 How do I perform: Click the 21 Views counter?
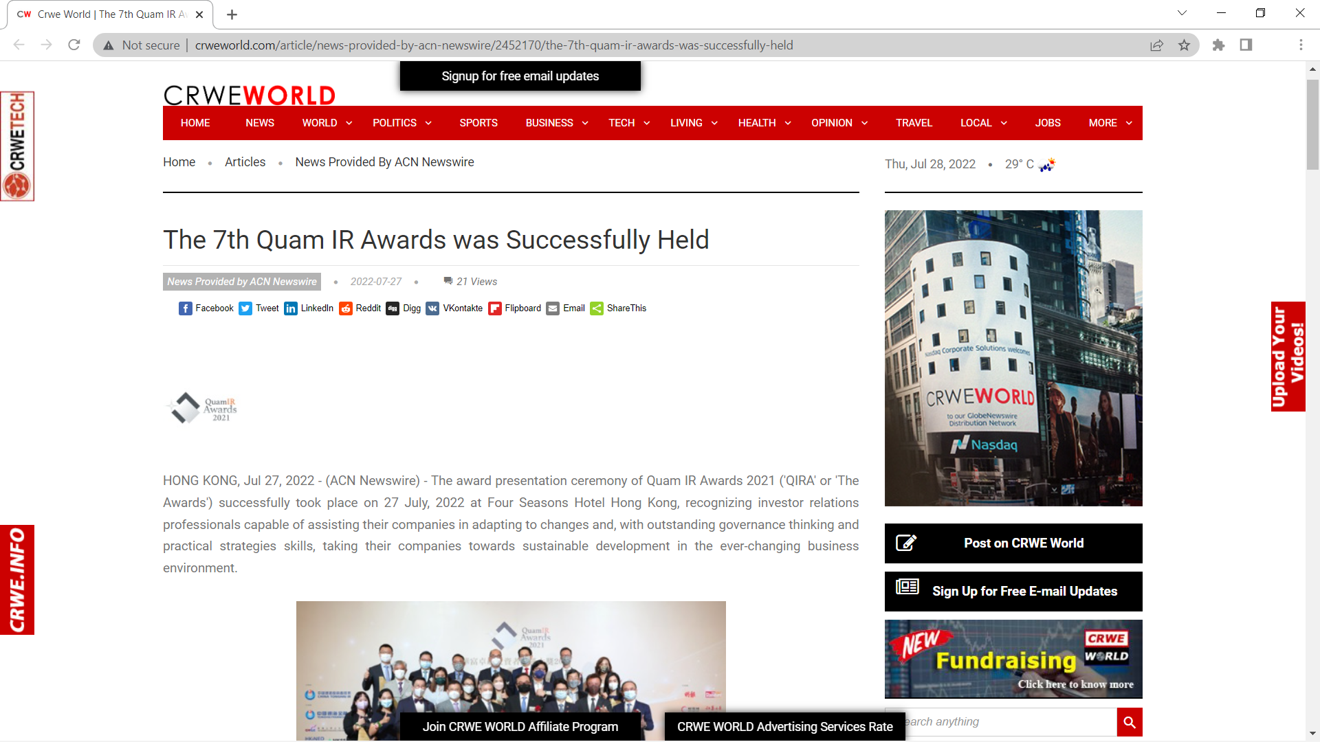pos(470,282)
